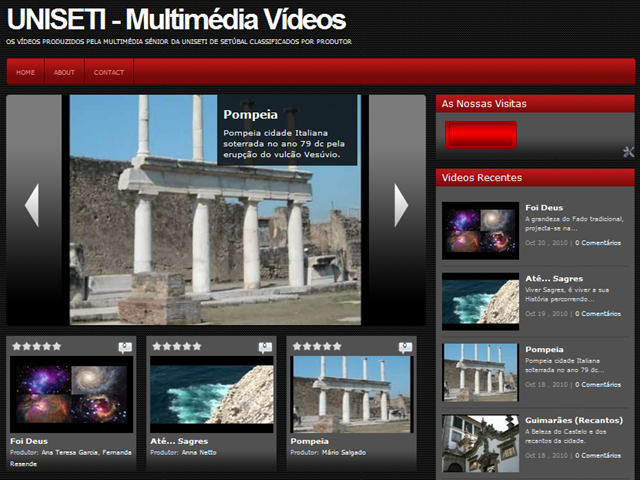Click excerpt 'A Beleza do Castelo e dos'

566,436
